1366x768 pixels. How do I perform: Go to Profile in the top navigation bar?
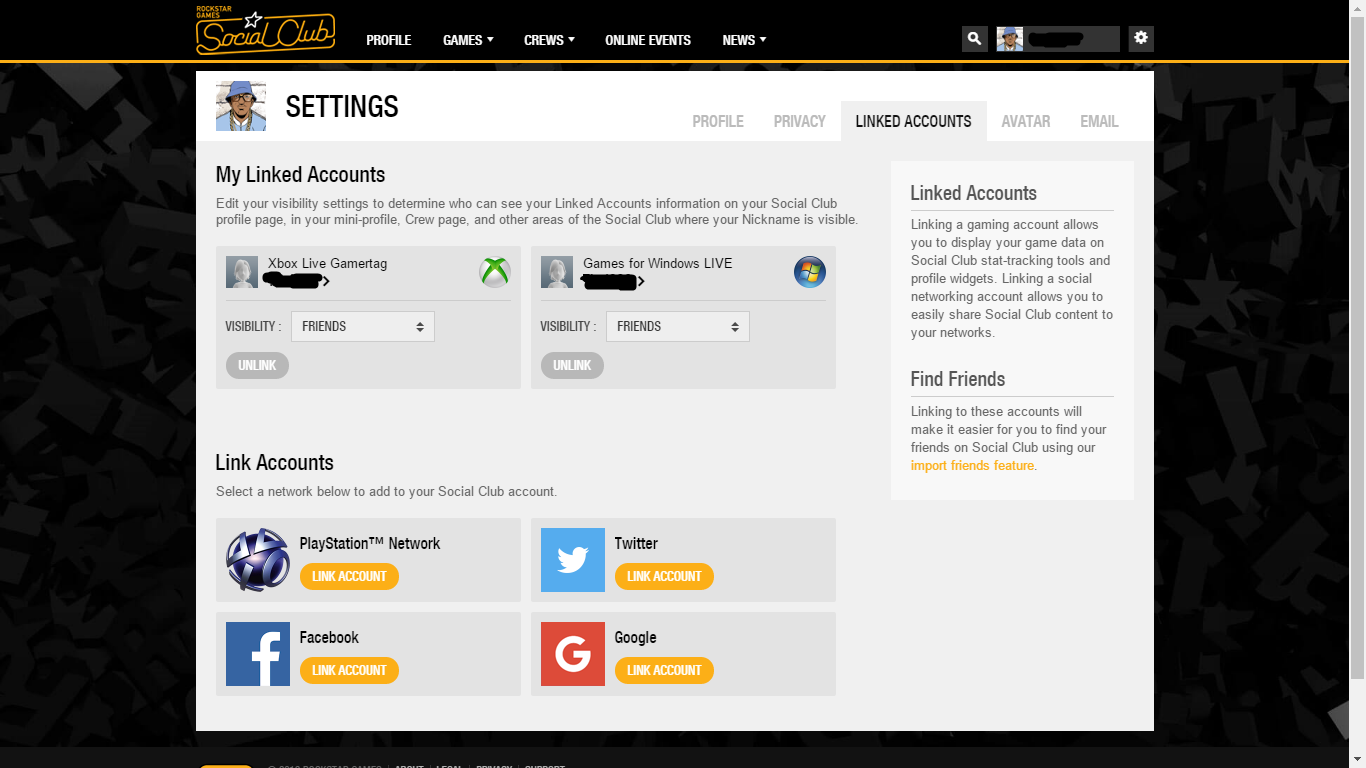pyautogui.click(x=389, y=40)
